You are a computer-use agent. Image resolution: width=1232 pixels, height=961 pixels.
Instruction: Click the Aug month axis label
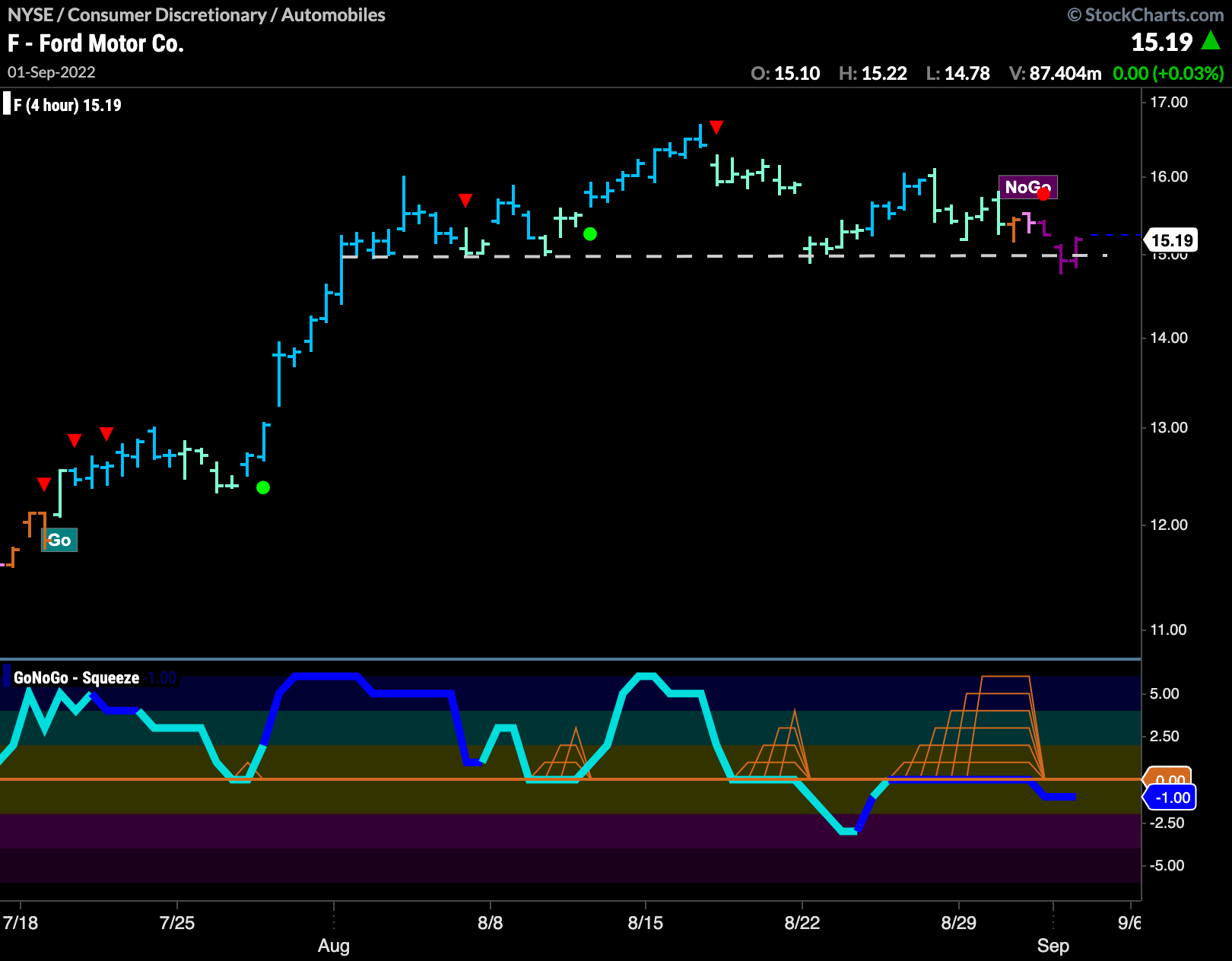pos(334,946)
